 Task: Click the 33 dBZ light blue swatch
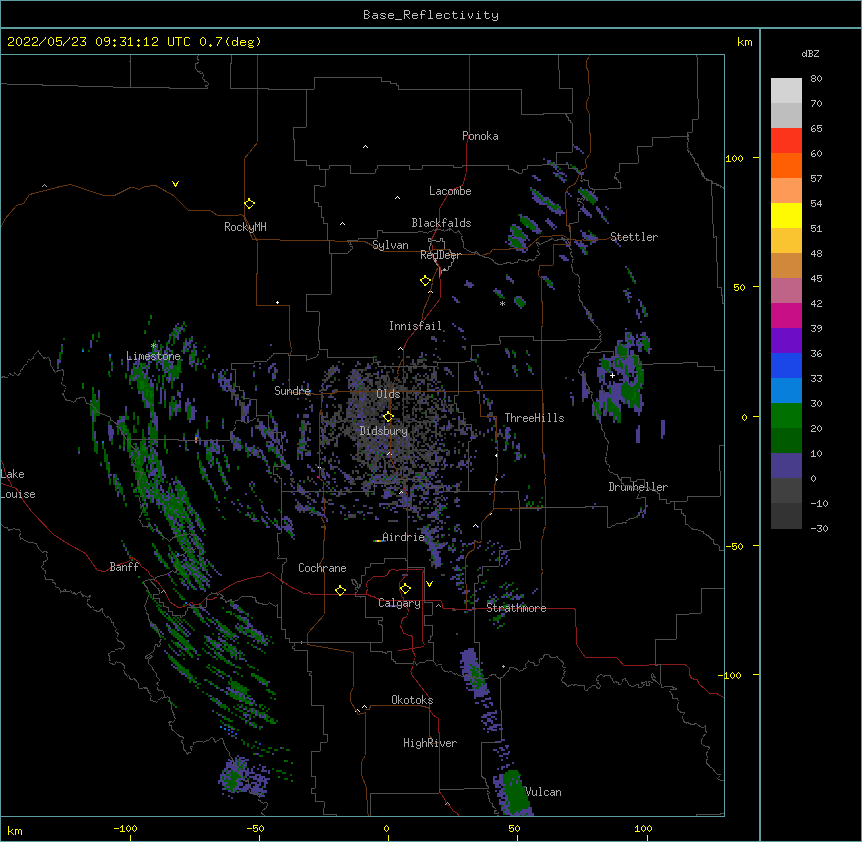786,390
